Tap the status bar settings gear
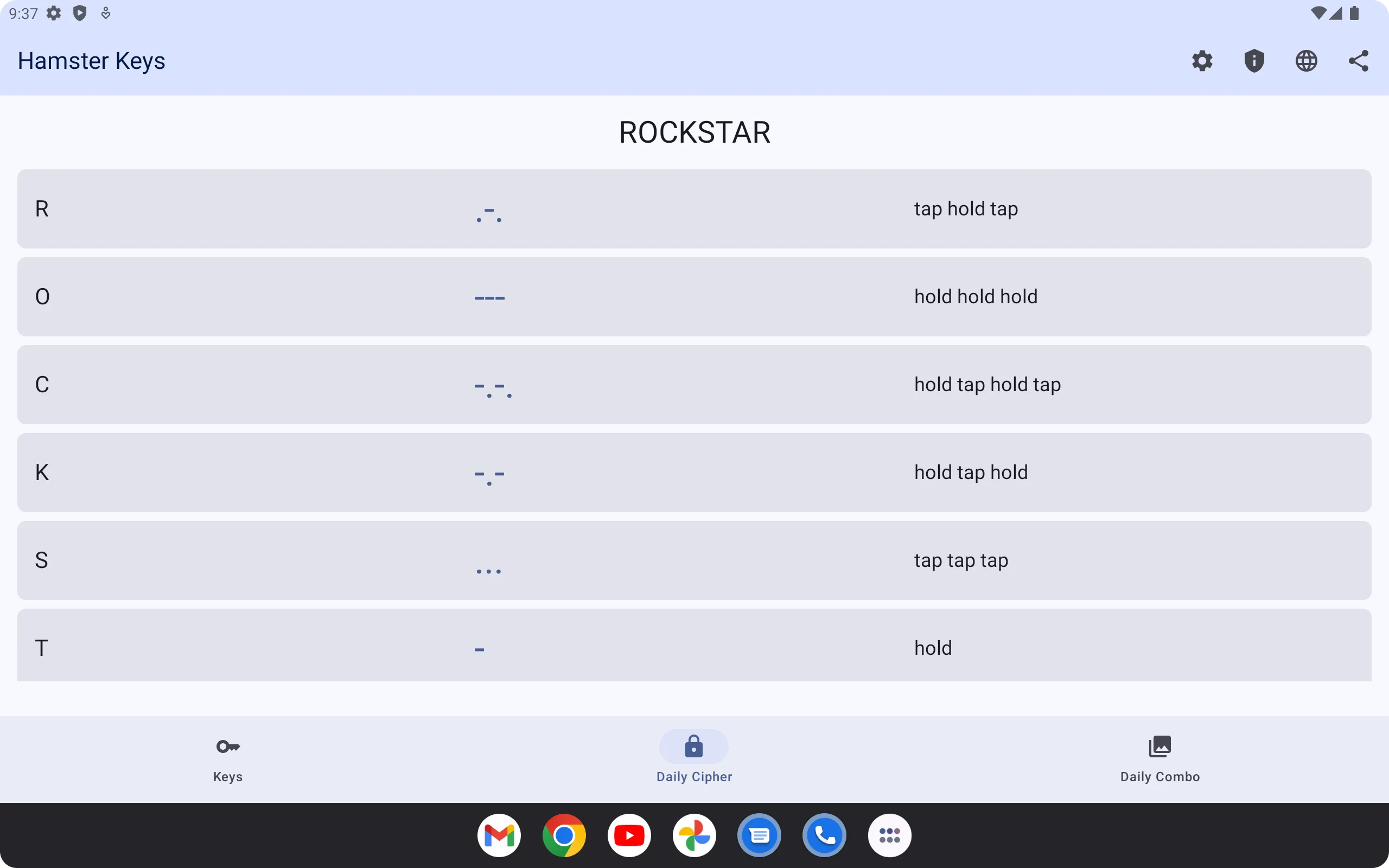 [54, 13]
